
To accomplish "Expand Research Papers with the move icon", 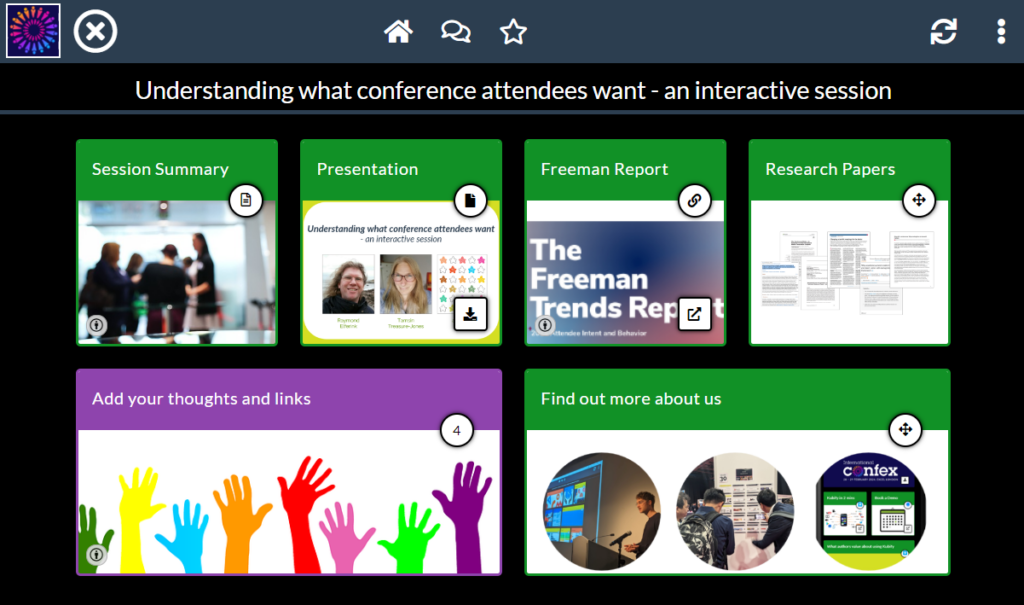I will 919,200.
